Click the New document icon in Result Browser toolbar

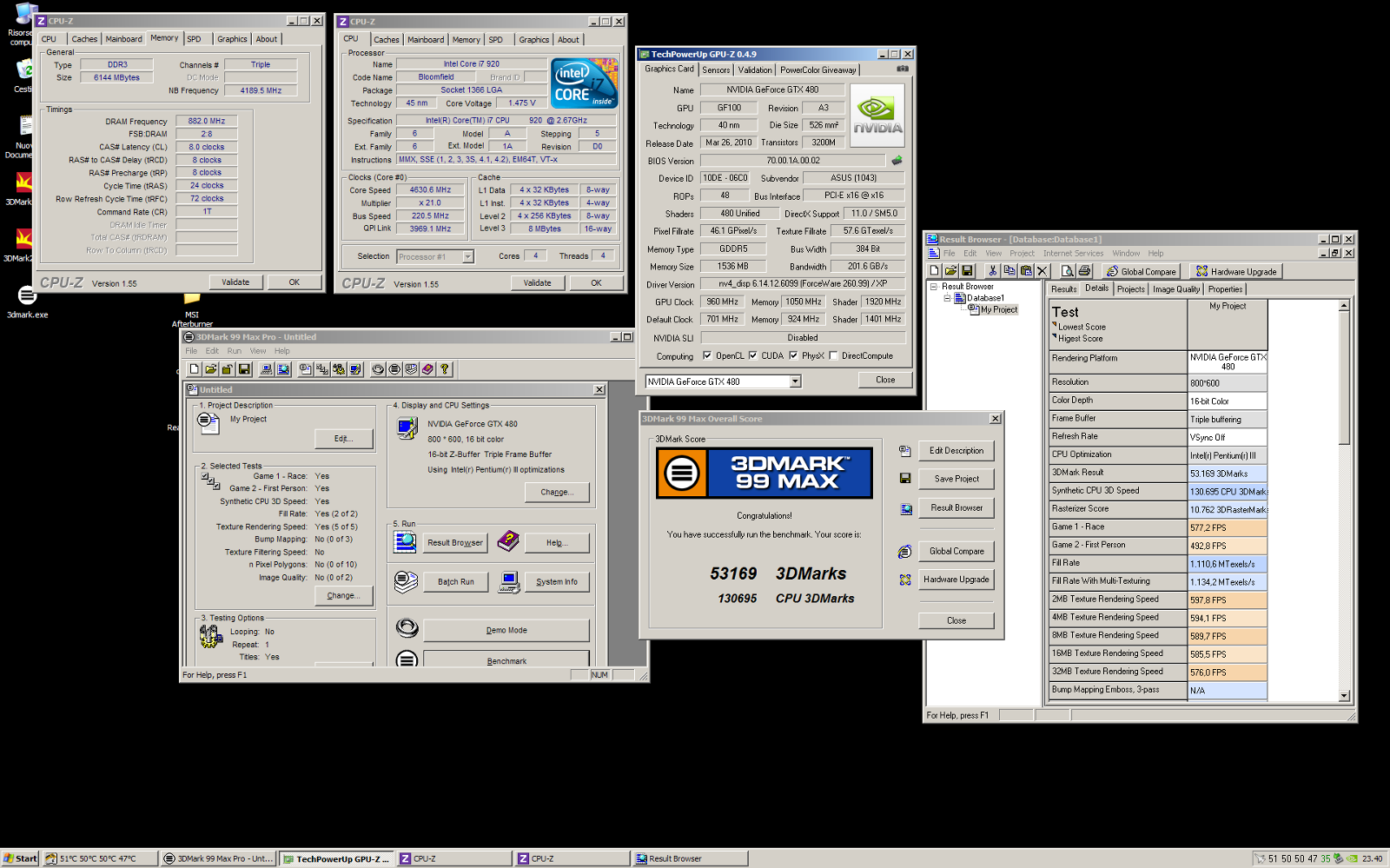(x=935, y=271)
